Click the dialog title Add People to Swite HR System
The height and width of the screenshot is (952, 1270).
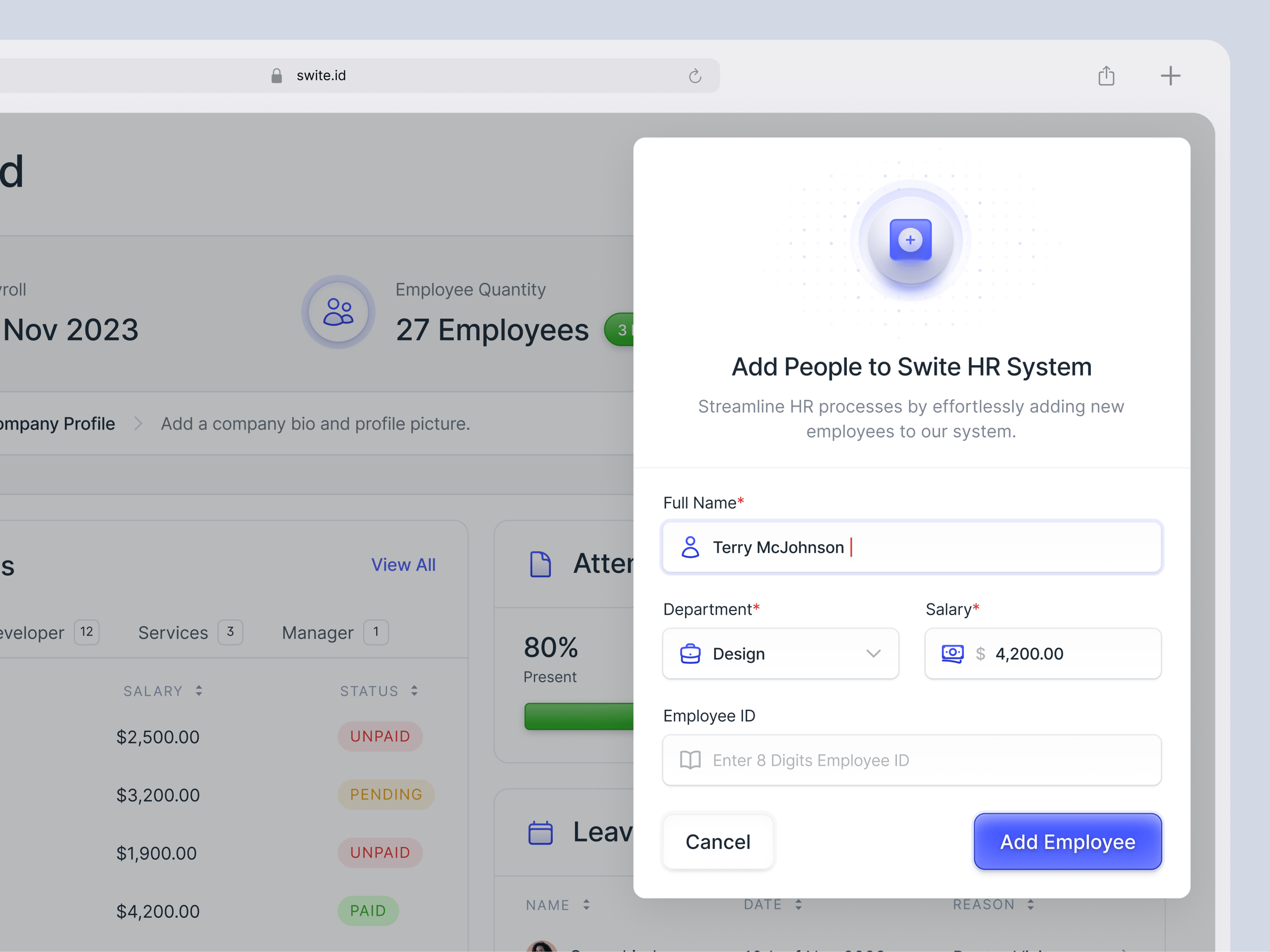point(912,367)
